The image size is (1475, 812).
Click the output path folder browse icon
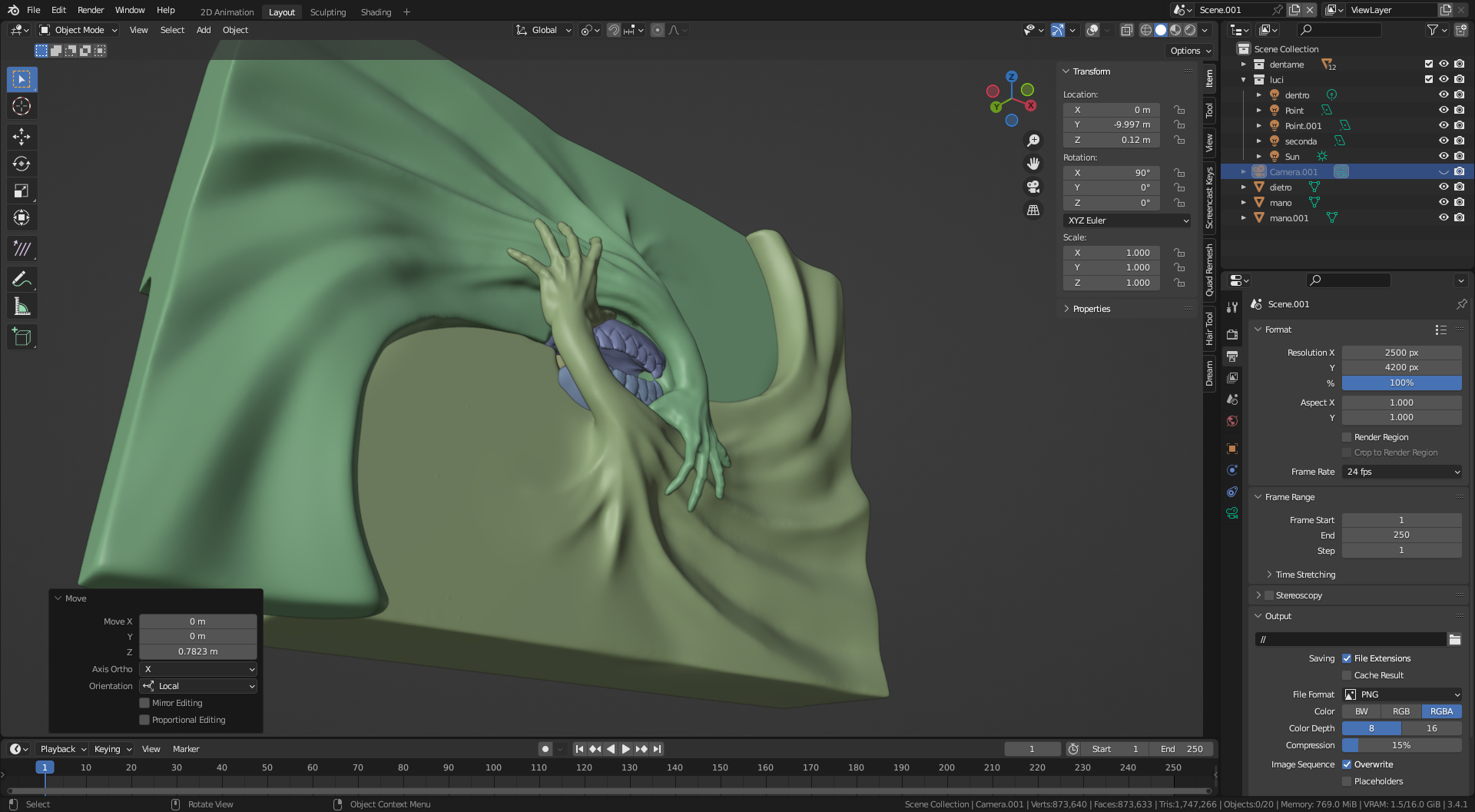[x=1454, y=639]
